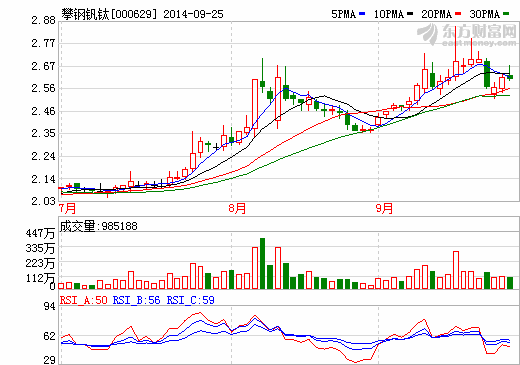Click the 2.03 price axis label

tap(43, 201)
